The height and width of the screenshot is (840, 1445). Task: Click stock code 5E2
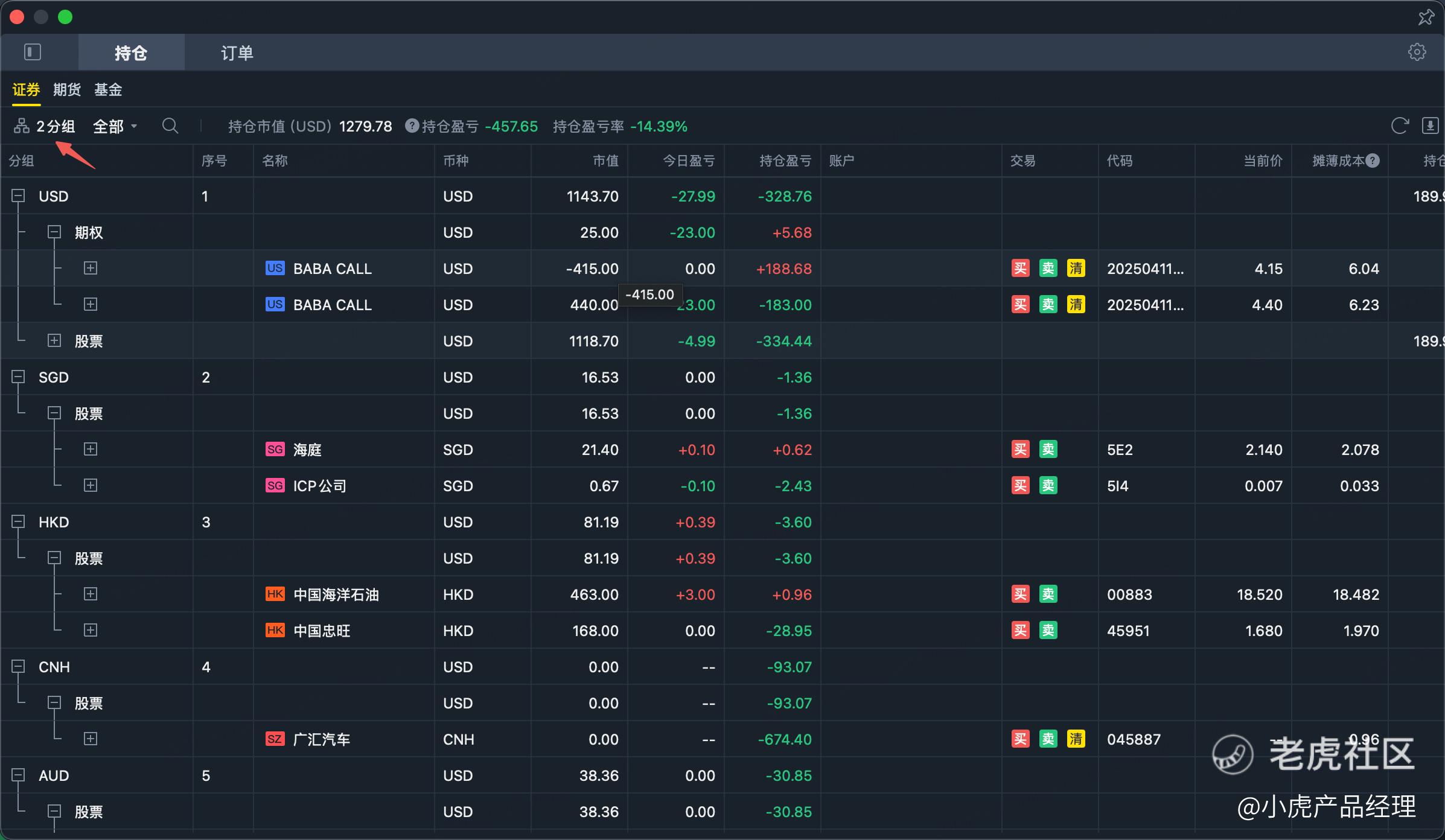click(x=1120, y=450)
